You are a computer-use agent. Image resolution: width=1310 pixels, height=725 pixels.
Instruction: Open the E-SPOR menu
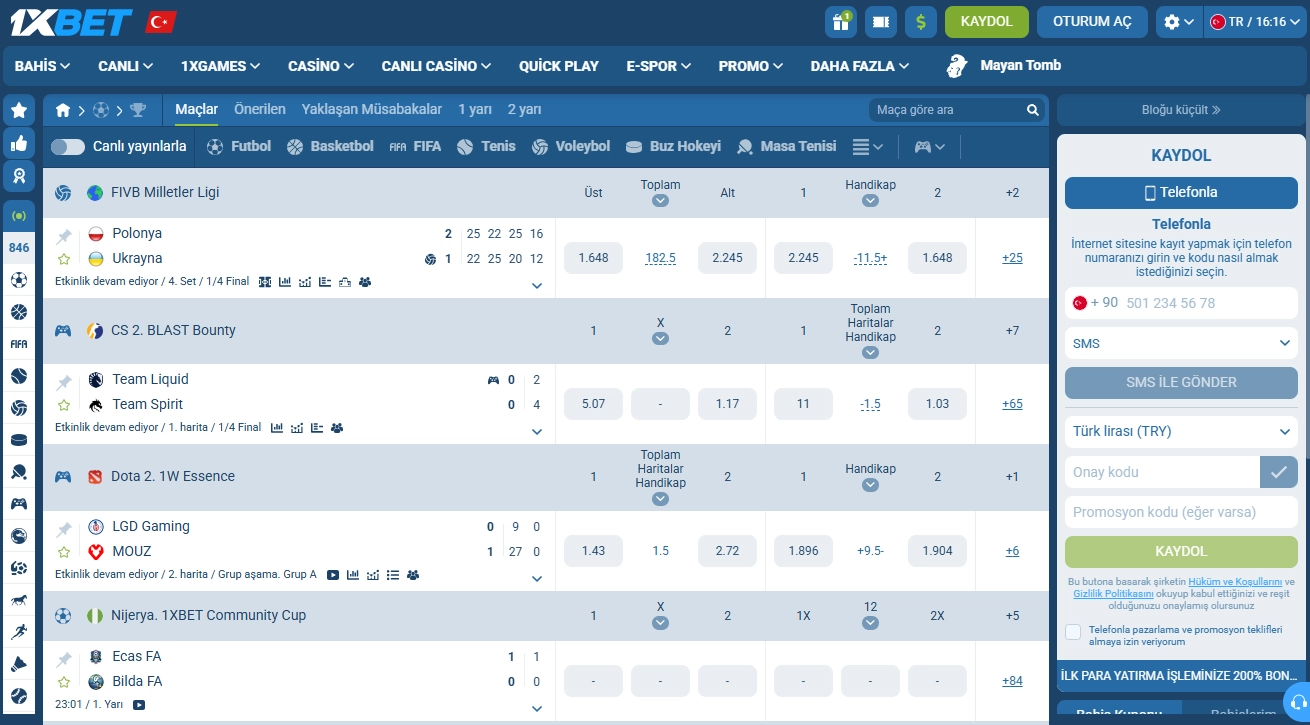659,66
